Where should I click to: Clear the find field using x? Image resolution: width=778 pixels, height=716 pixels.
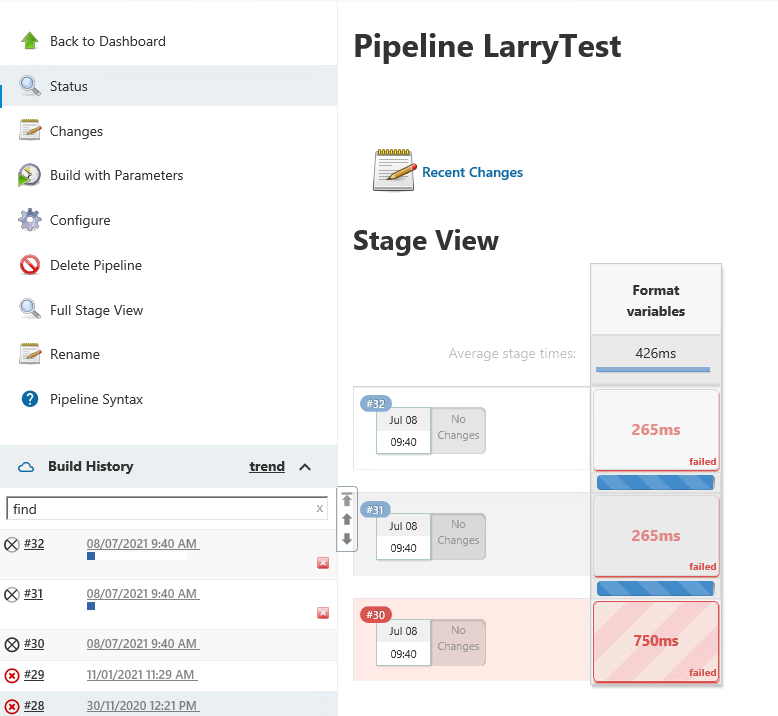(320, 508)
